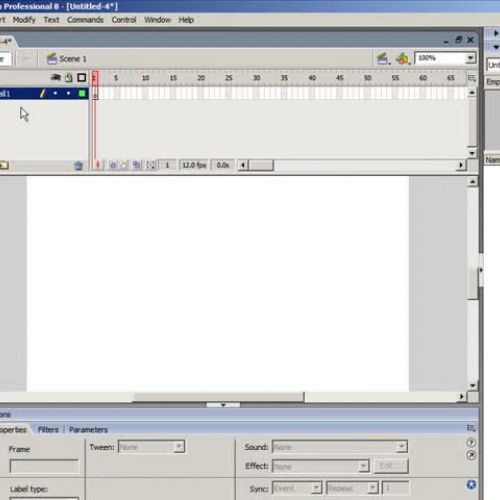
Task: Click stage horizontal scrollbar thumb
Action: [219, 397]
